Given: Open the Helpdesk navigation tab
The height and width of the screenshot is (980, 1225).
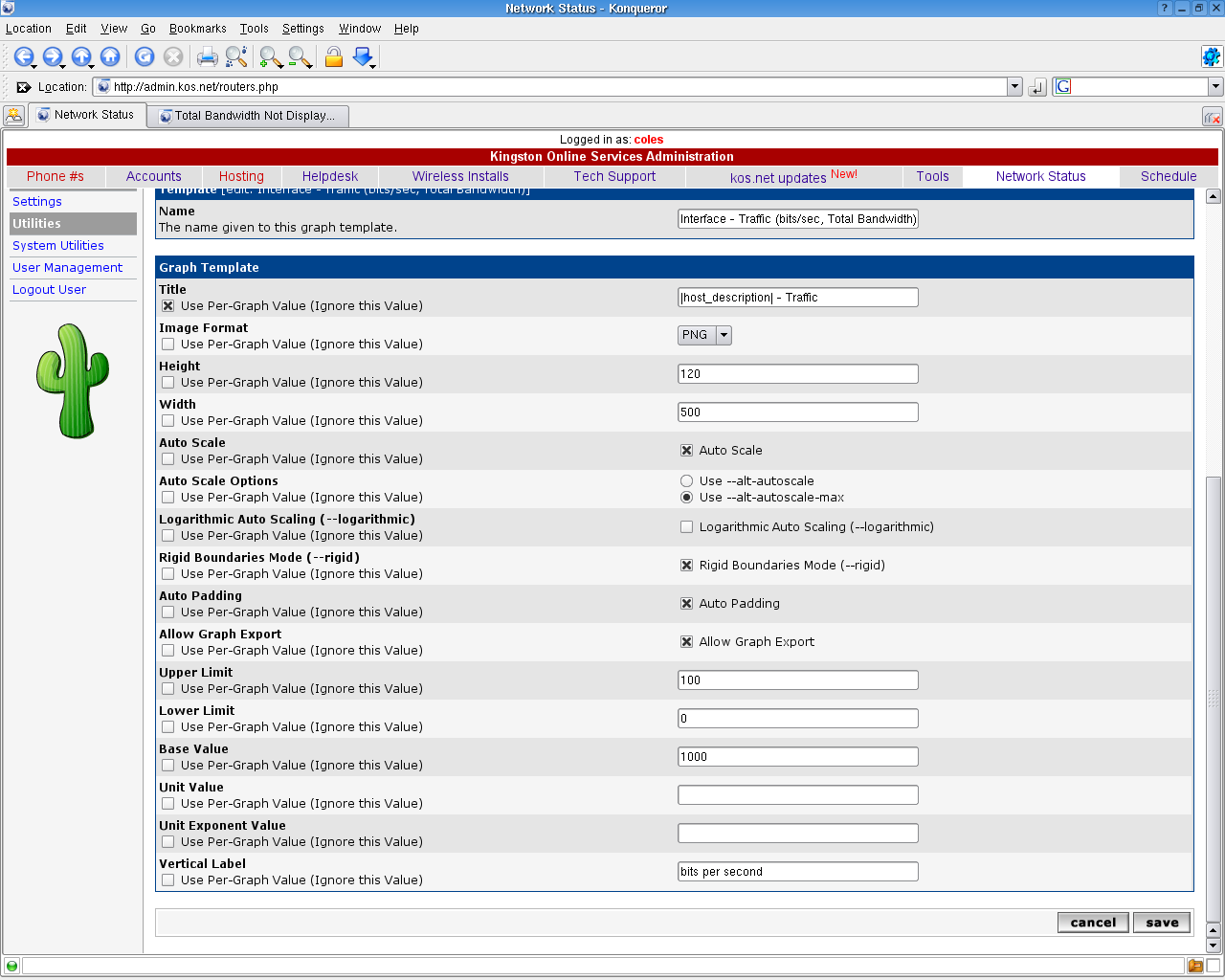Looking at the screenshot, I should coord(330,176).
